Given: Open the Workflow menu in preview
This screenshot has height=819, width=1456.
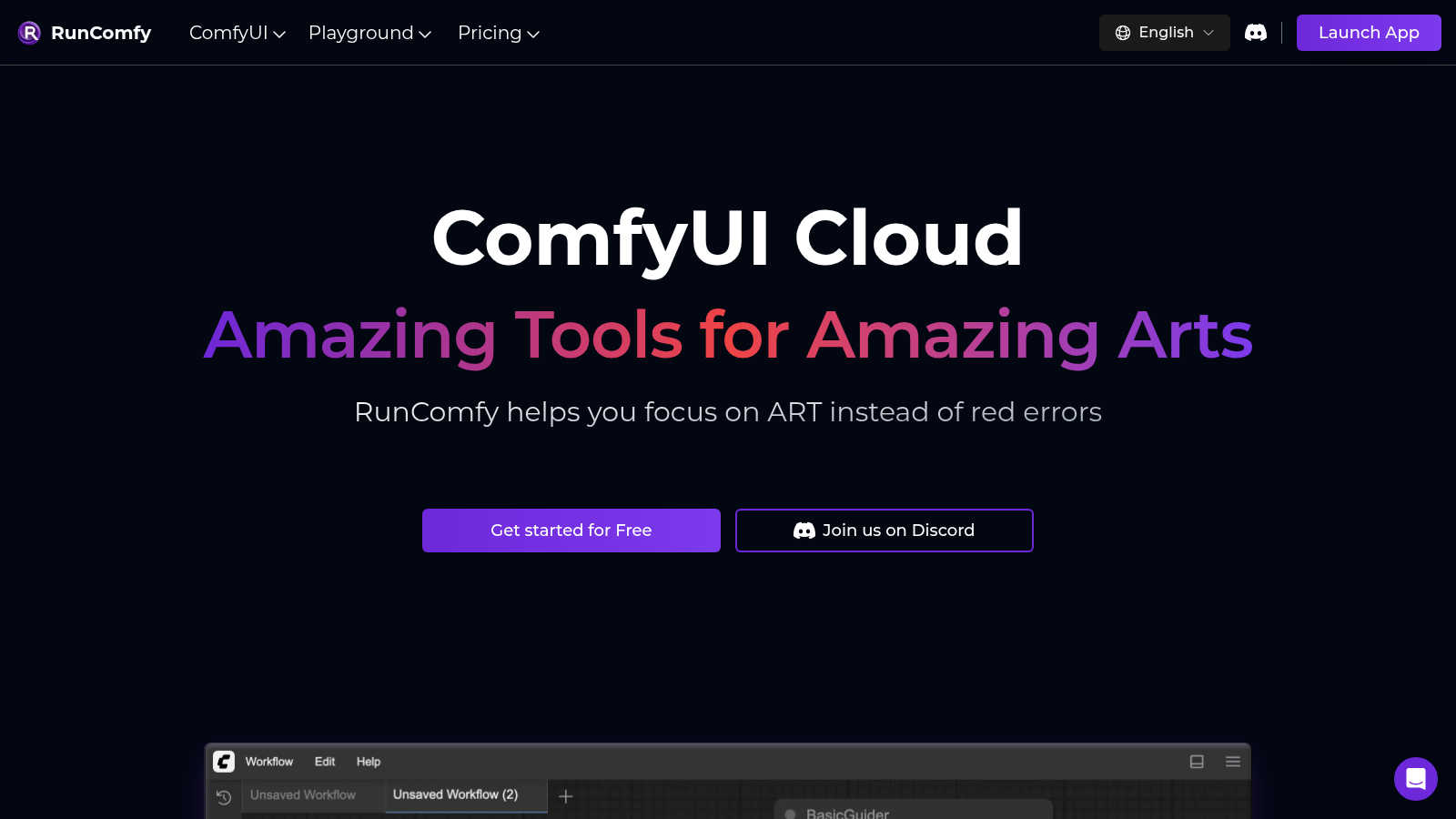Looking at the screenshot, I should (x=269, y=762).
